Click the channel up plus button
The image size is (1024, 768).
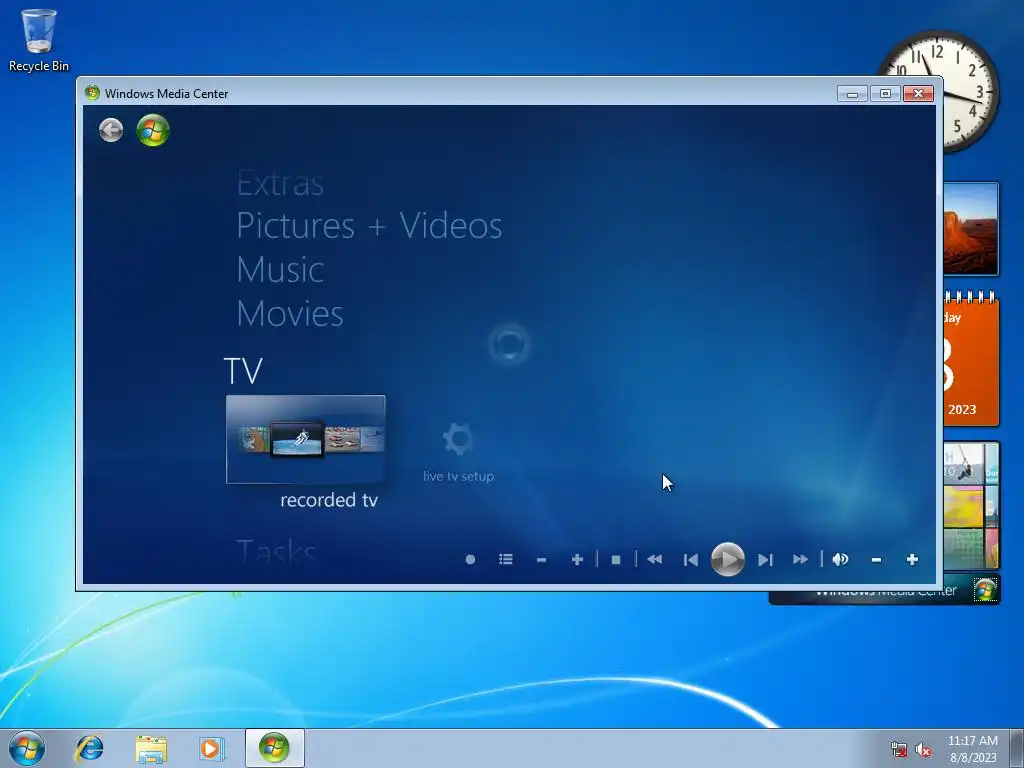tap(577, 560)
